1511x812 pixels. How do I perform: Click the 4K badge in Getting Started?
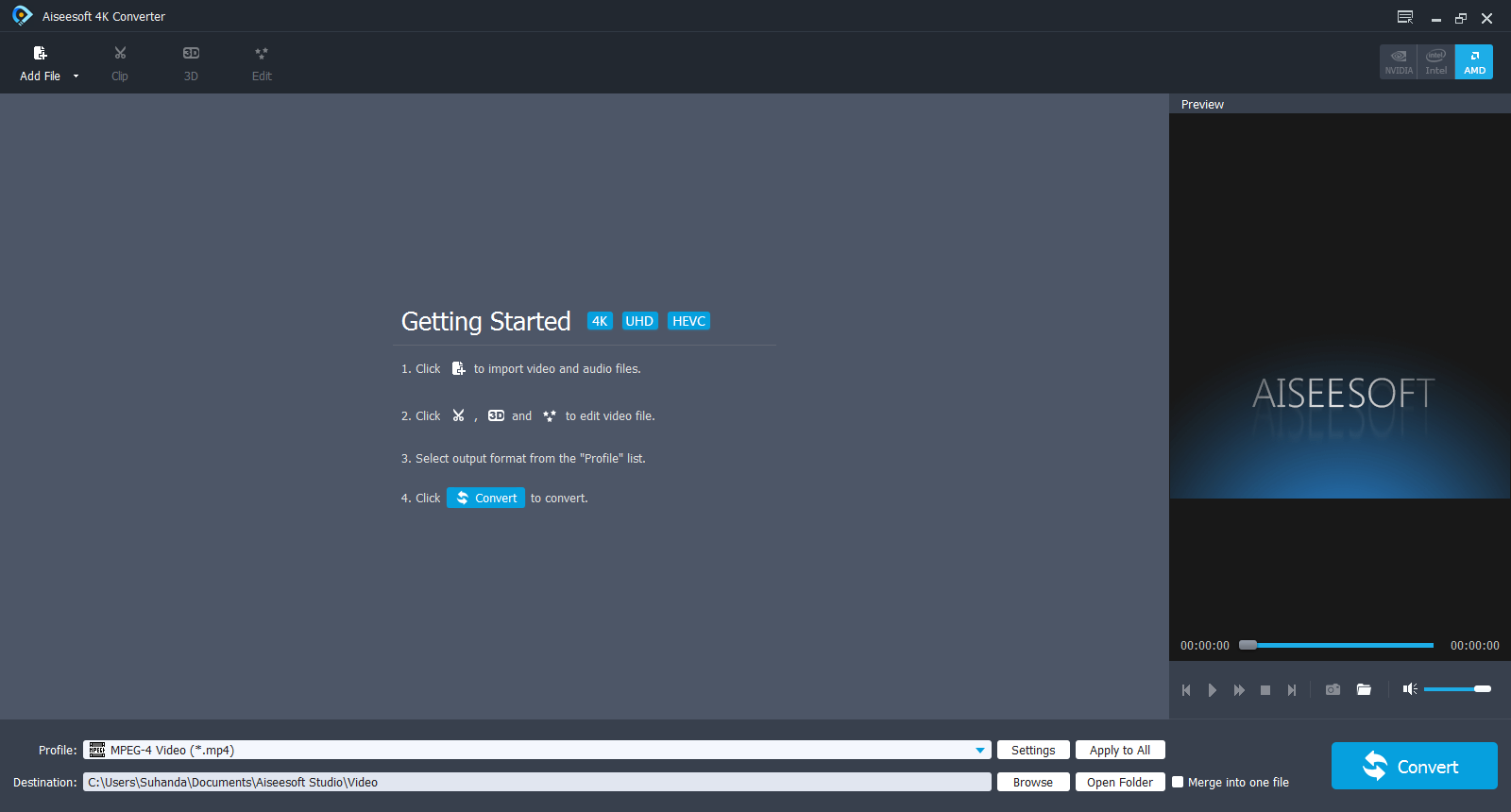pyautogui.click(x=600, y=321)
